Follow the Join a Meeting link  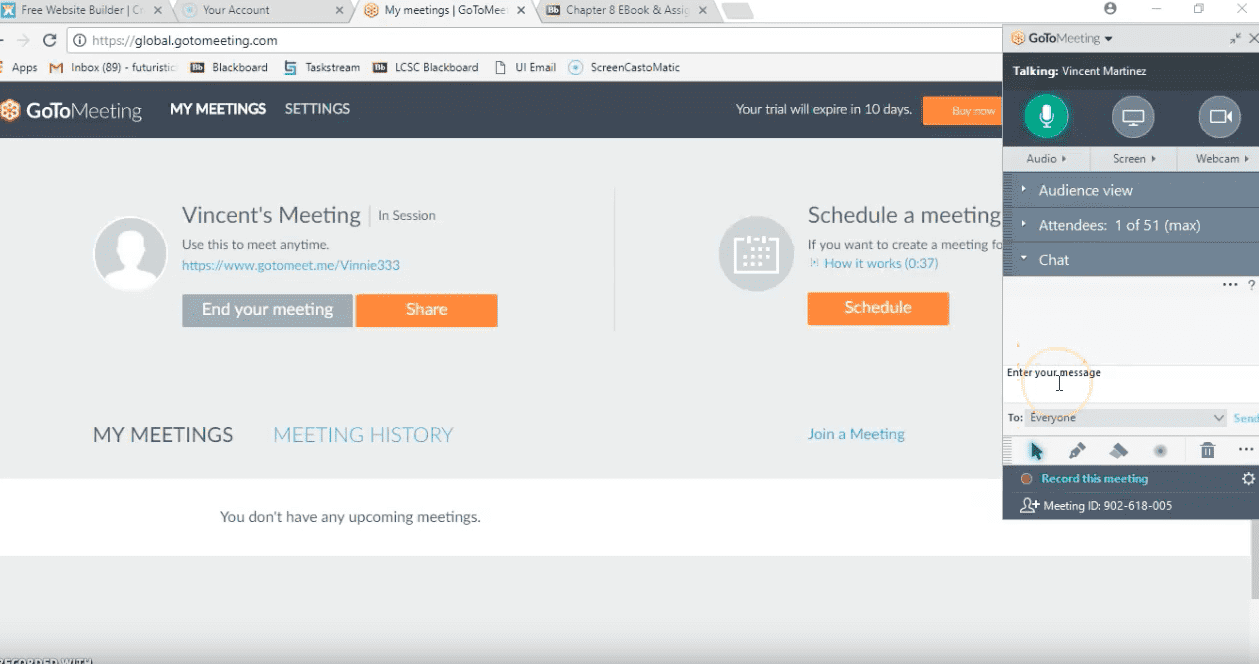[x=856, y=434]
